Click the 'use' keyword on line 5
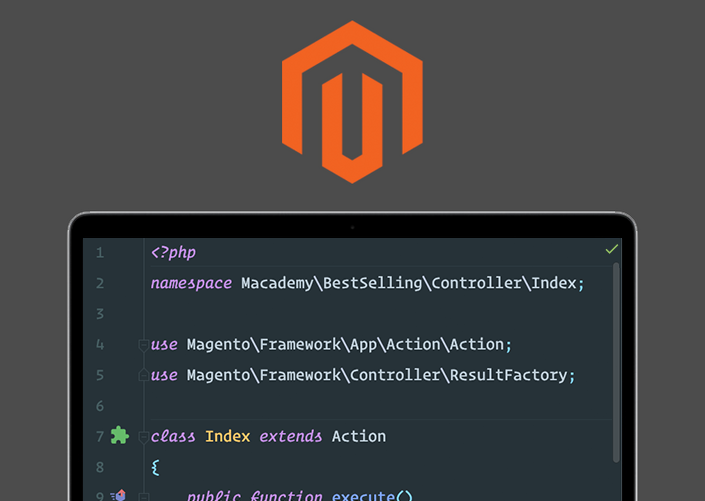 (165, 375)
